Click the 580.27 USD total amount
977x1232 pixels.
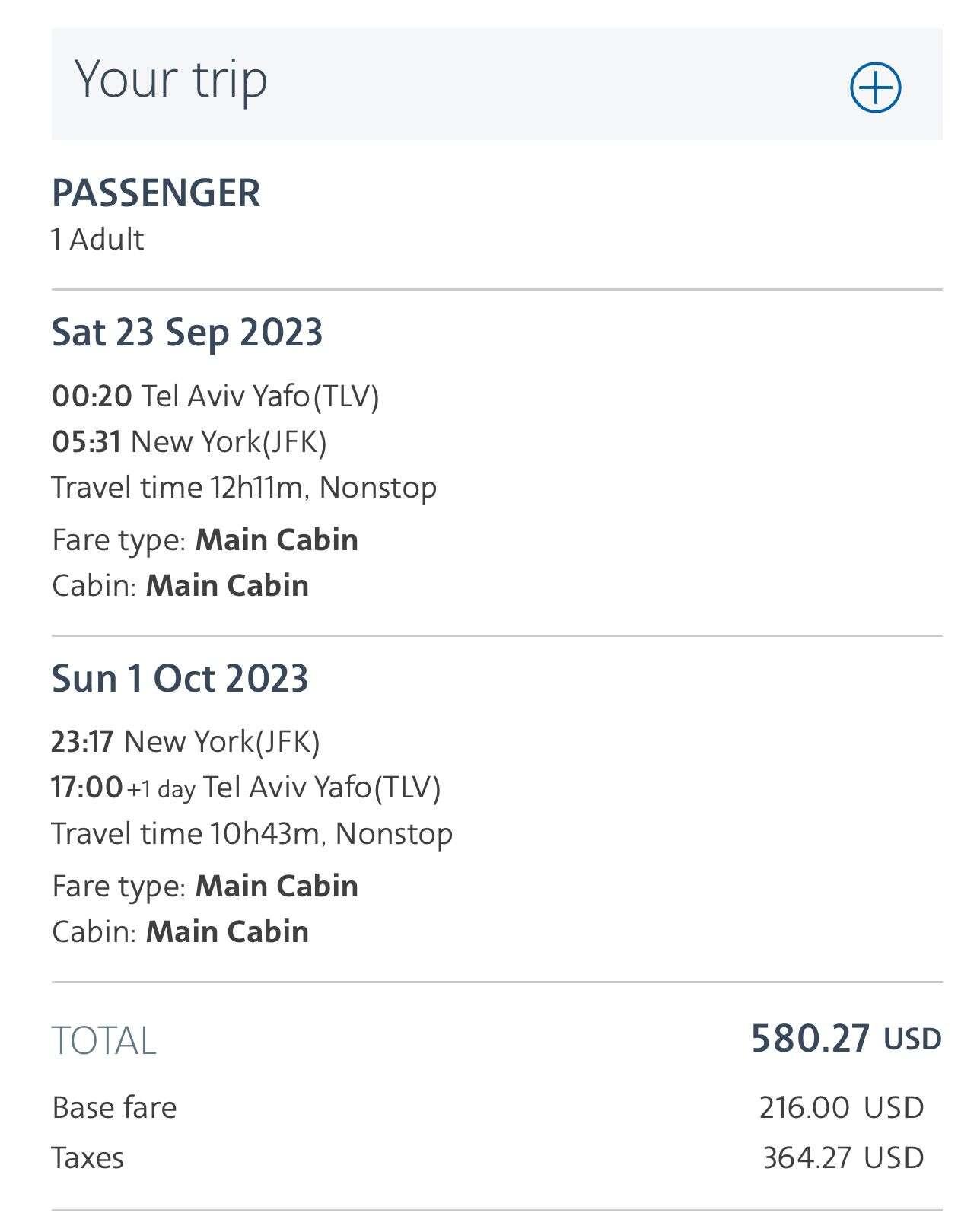[x=845, y=1039]
